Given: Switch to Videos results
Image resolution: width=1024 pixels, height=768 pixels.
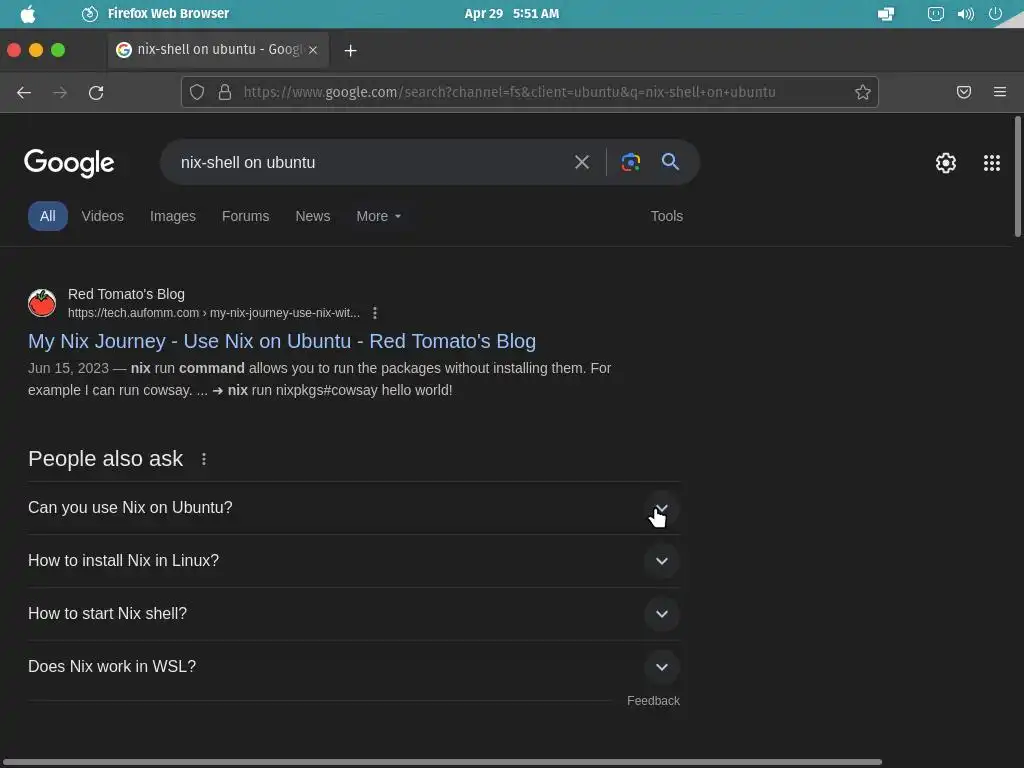Looking at the screenshot, I should pos(103,216).
